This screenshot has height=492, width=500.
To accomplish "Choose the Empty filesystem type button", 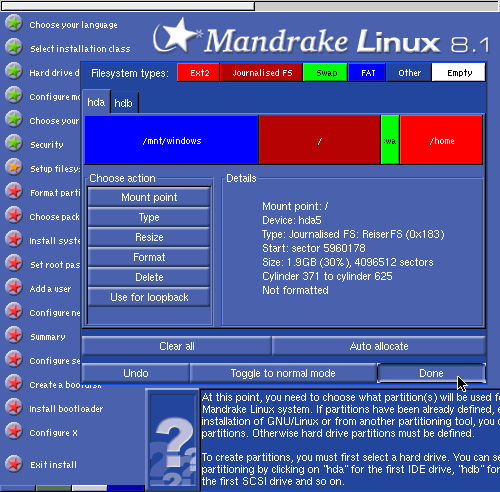I will [458, 72].
